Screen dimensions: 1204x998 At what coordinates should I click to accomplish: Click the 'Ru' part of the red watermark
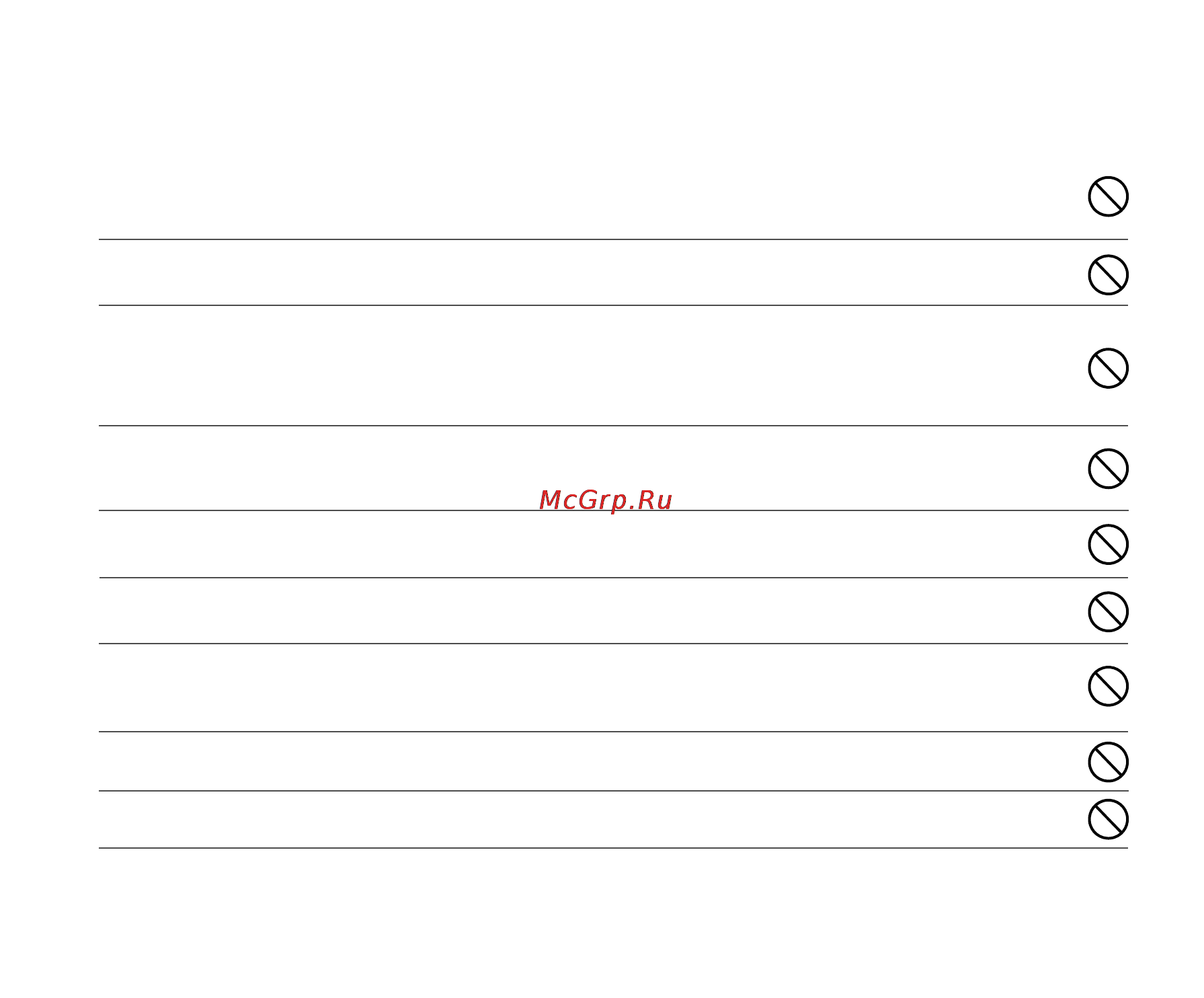(654, 500)
